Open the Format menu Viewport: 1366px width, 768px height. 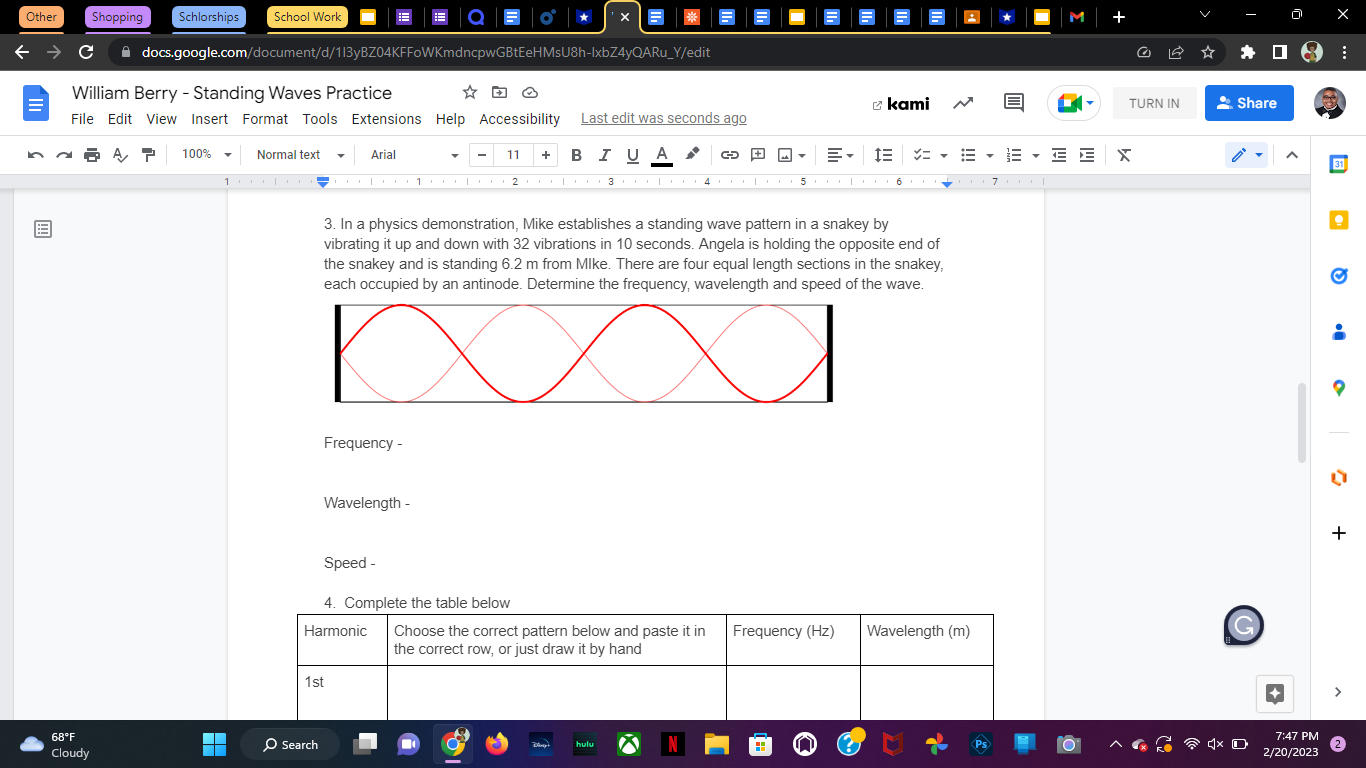(265, 119)
